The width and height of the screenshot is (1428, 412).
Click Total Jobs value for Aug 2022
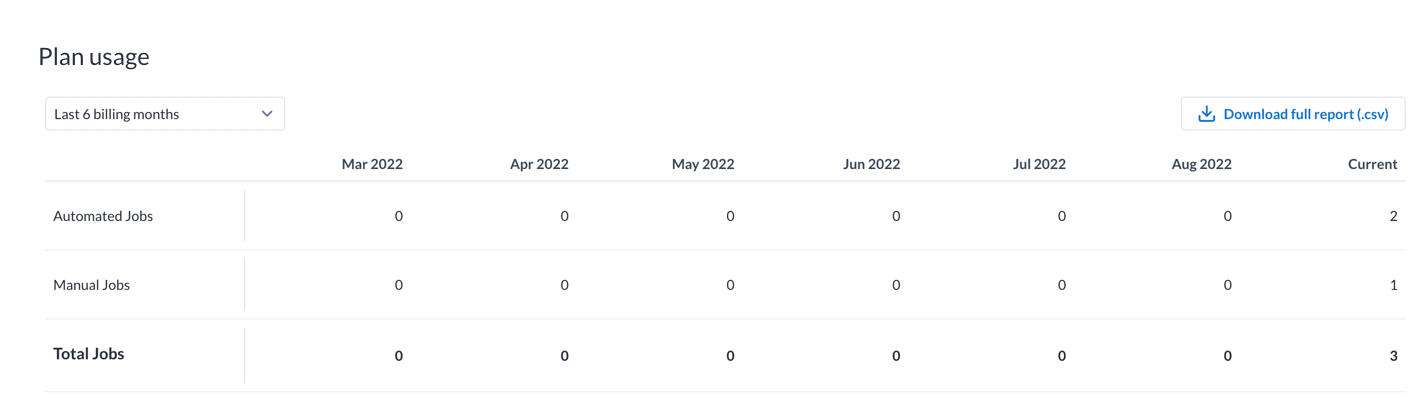tap(1228, 356)
